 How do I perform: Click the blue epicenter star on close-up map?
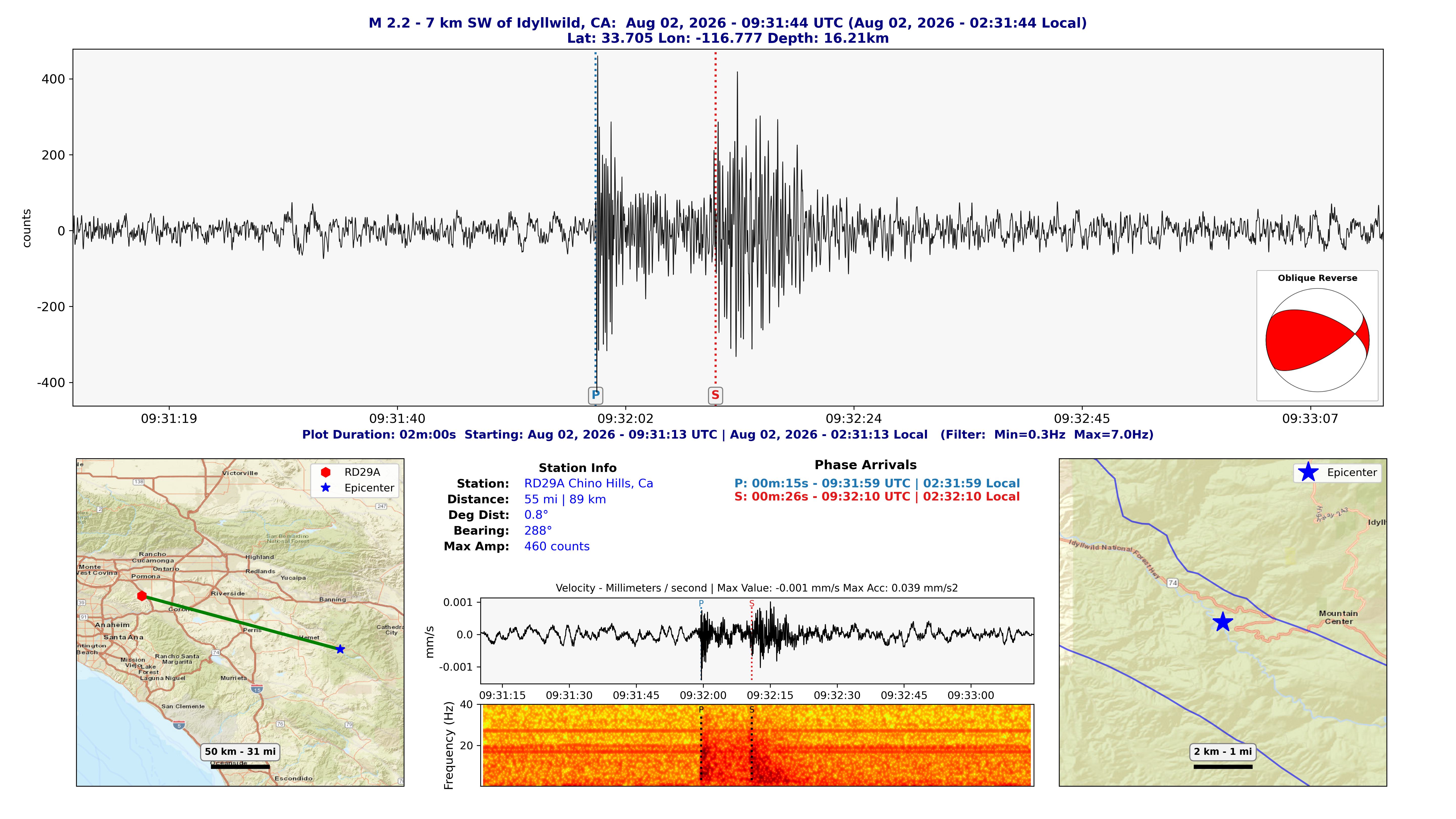(1223, 622)
